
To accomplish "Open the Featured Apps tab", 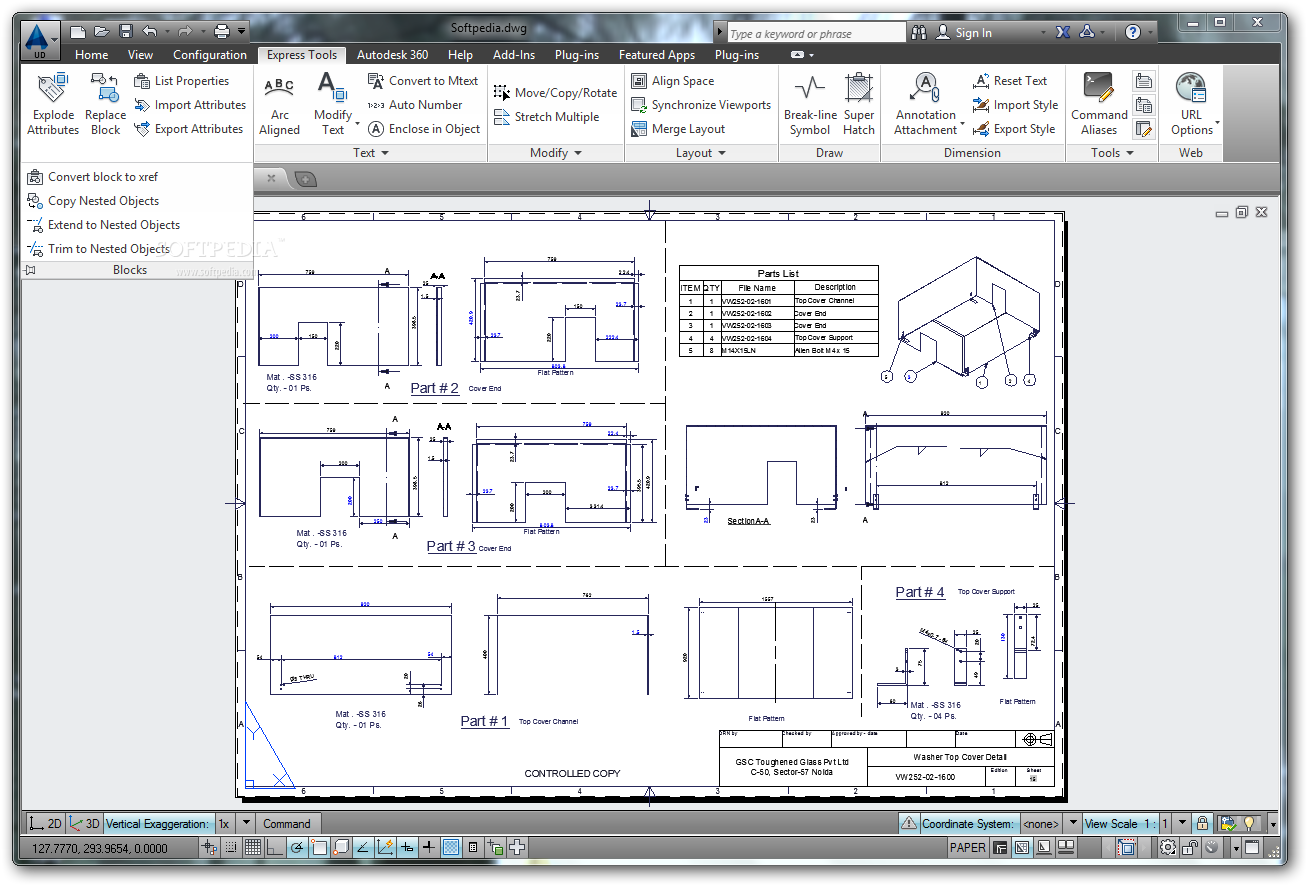I will [657, 55].
